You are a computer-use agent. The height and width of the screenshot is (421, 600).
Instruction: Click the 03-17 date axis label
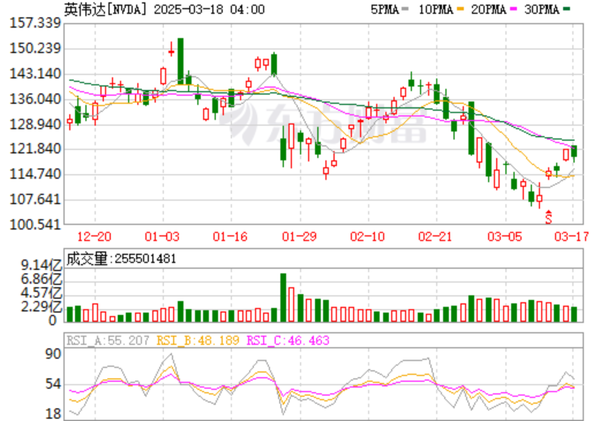571,237
